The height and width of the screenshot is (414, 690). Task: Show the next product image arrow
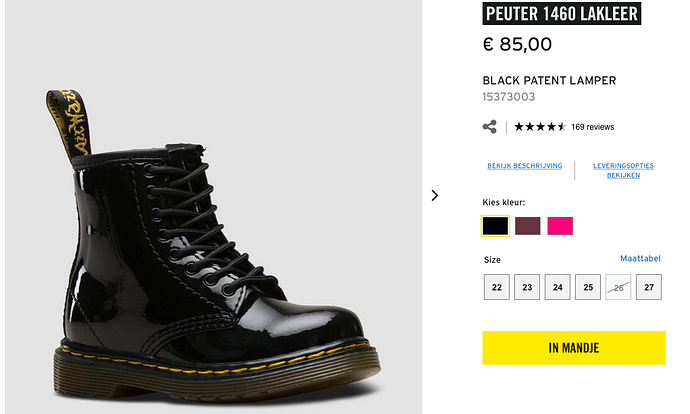435,195
